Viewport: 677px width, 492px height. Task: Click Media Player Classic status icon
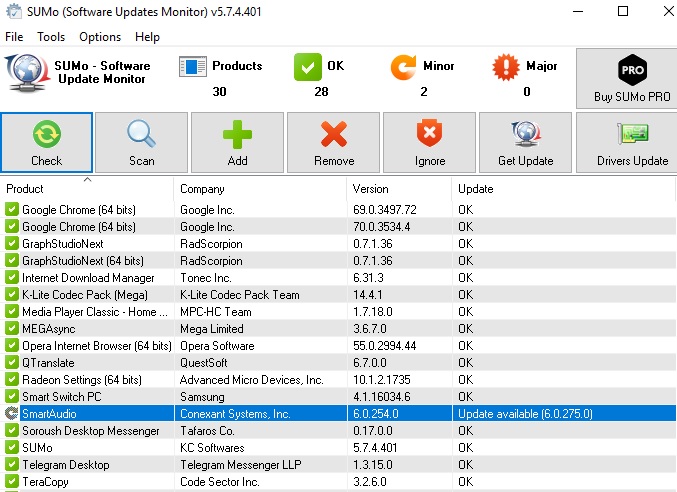point(12,311)
